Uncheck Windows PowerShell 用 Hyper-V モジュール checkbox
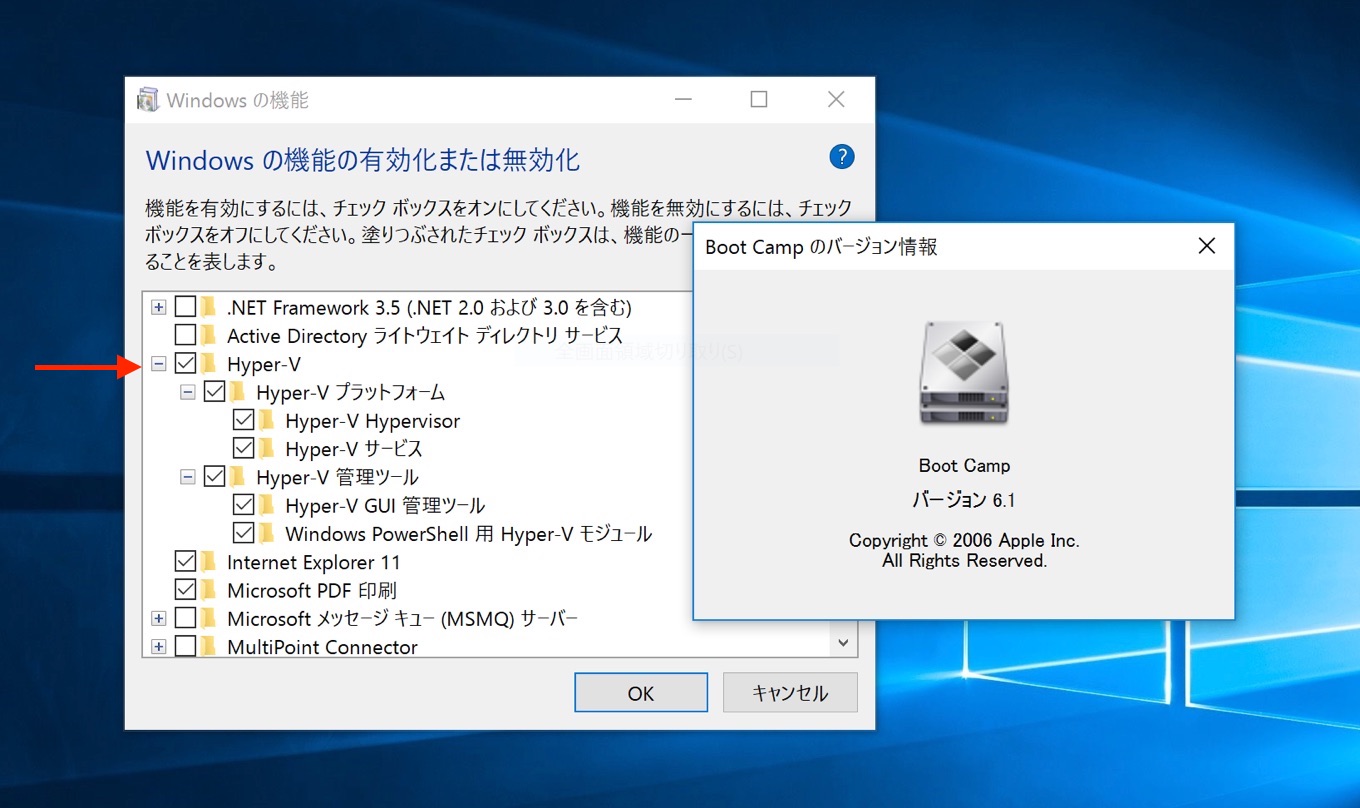 pos(243,533)
